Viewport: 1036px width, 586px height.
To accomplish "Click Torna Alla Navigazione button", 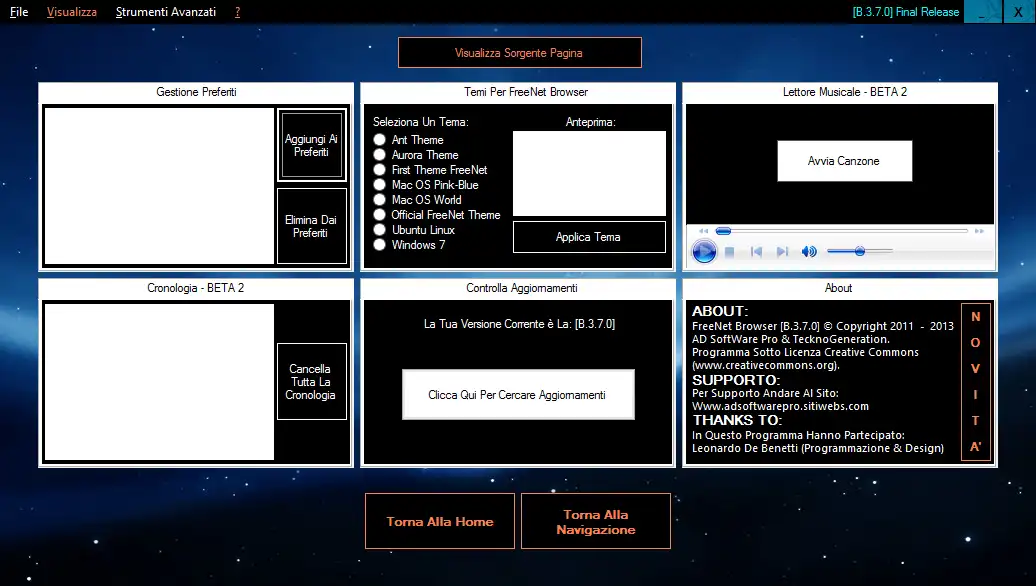I will pos(596,521).
